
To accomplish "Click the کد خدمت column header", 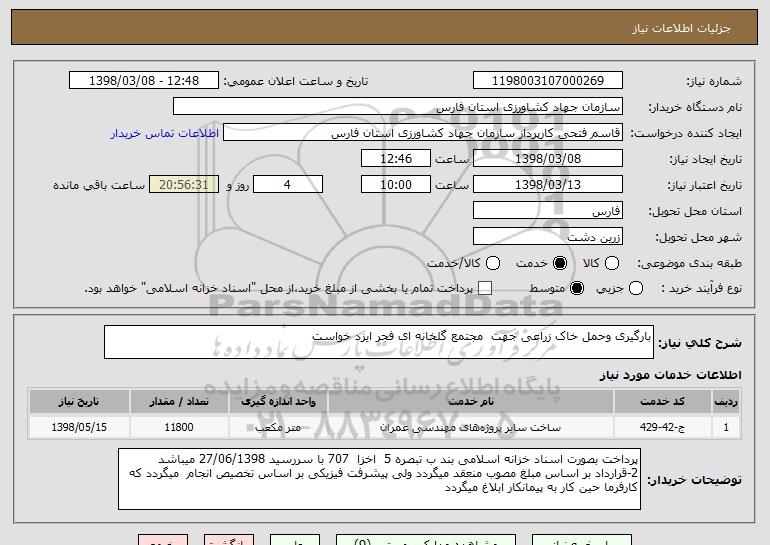I will coord(662,402).
